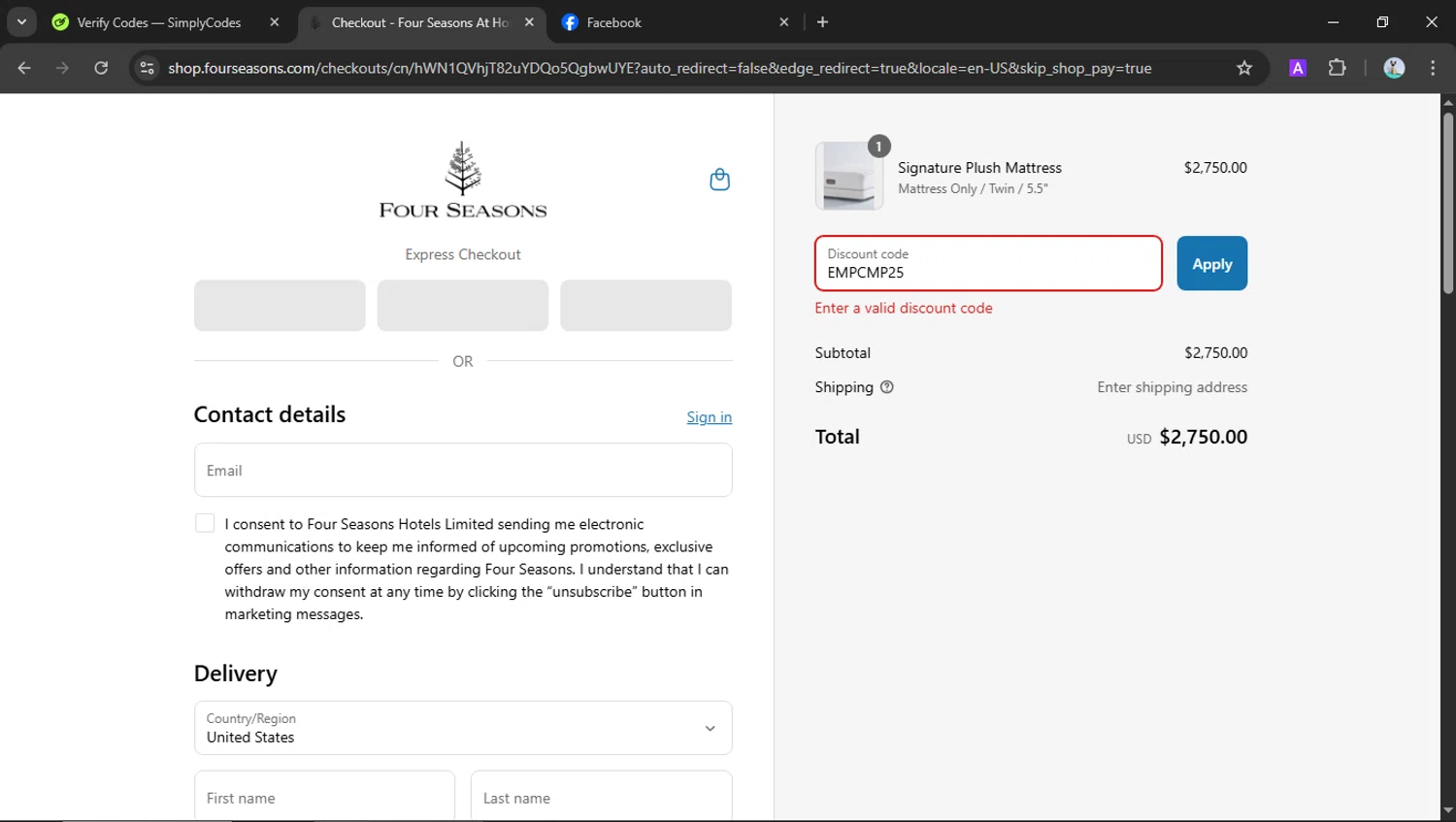
Task: Open the shopping bag cart icon
Action: pos(719,180)
